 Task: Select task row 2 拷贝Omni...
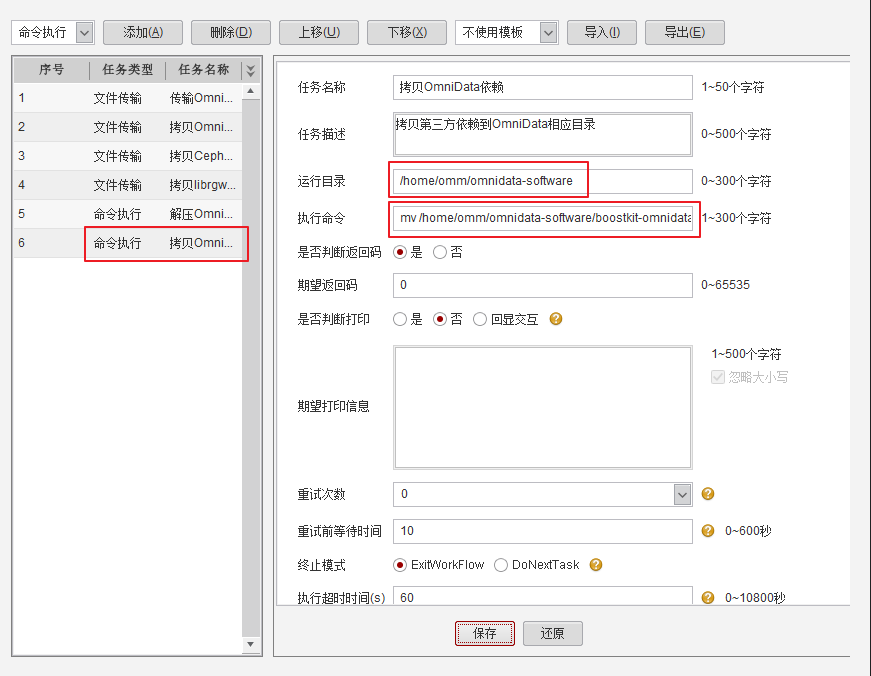[128, 127]
